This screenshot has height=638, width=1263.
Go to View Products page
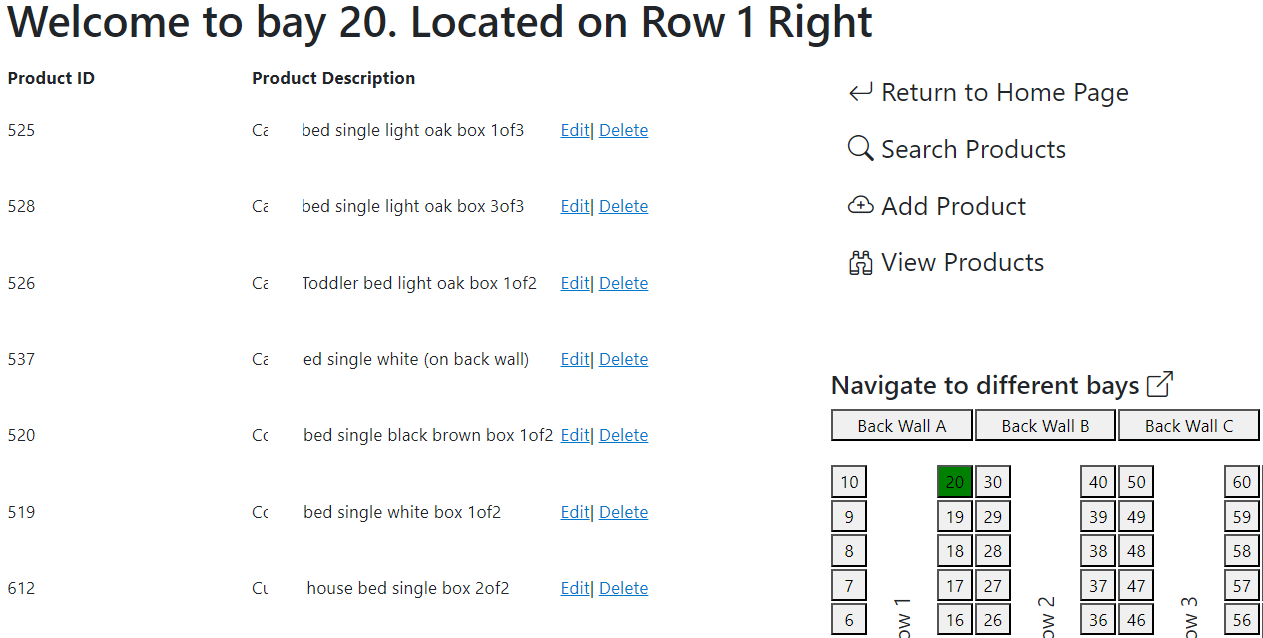[x=962, y=263]
